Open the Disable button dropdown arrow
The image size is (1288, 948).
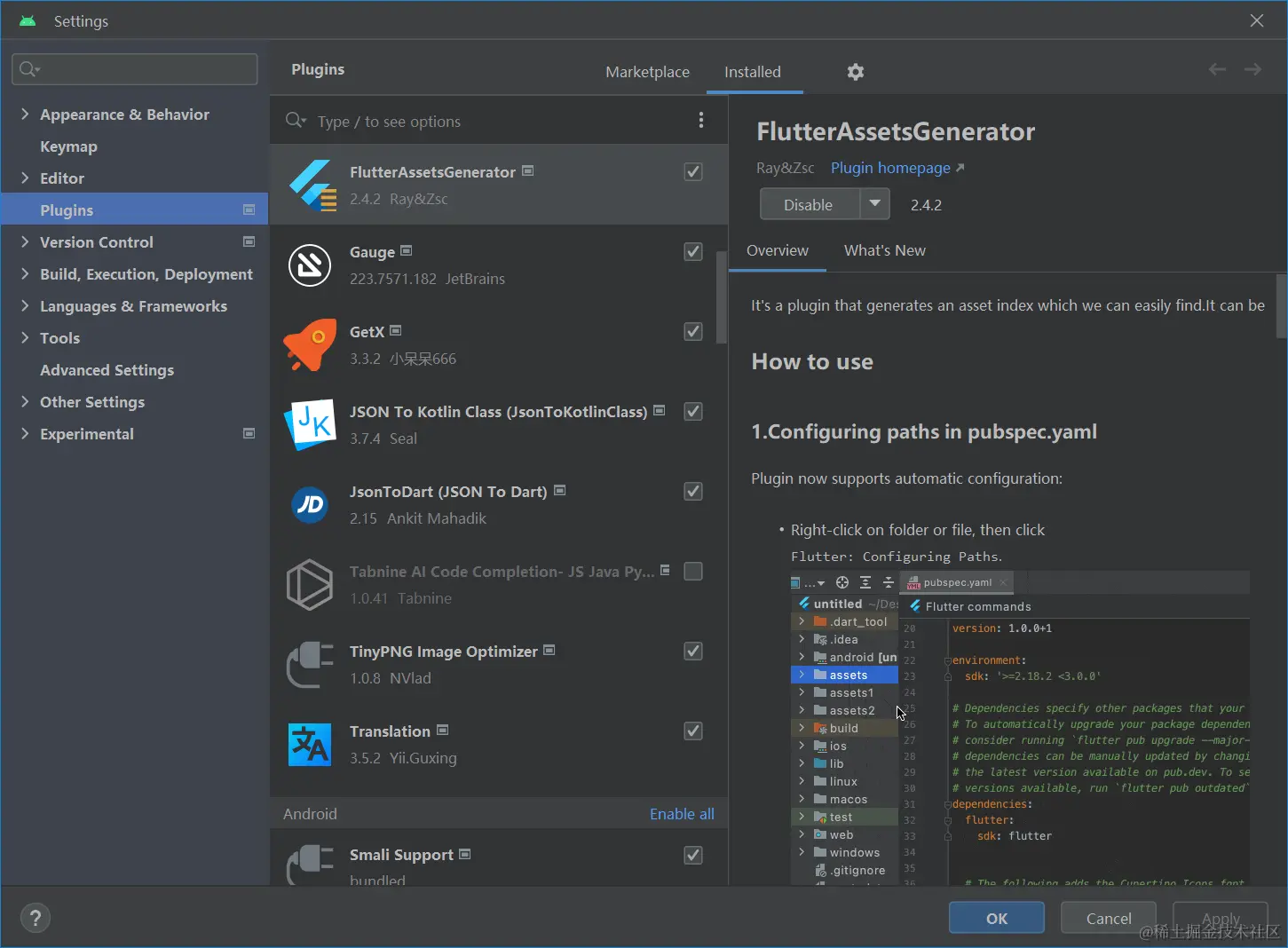[x=875, y=204]
